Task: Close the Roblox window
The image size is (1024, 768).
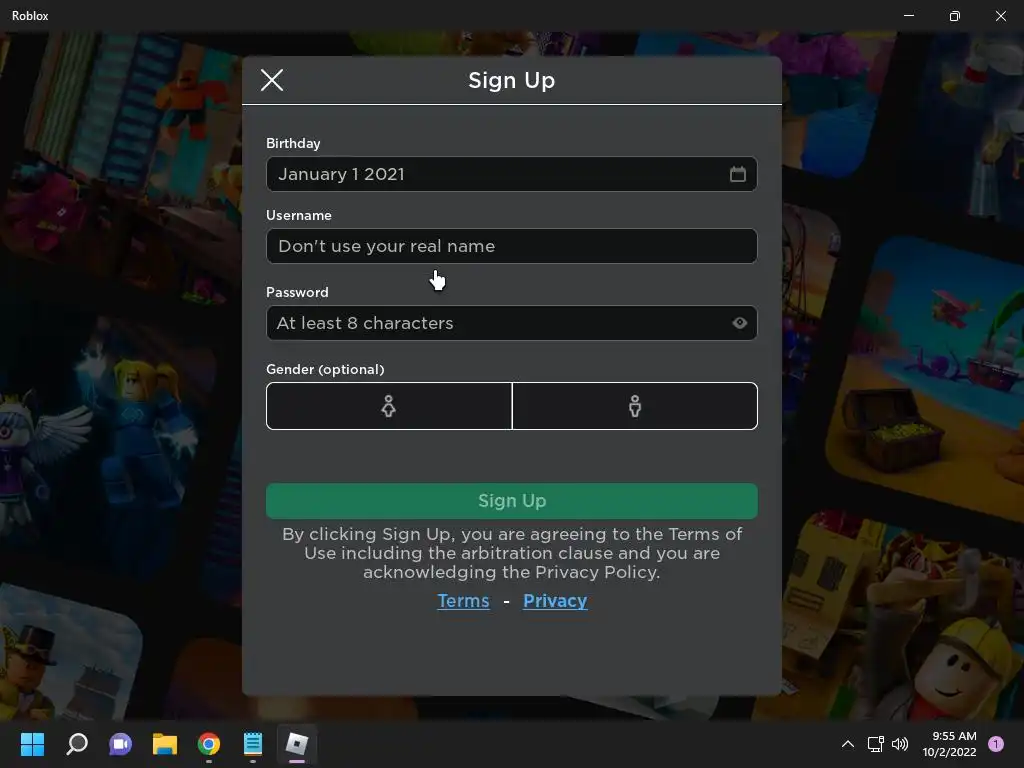Action: tap(1000, 16)
